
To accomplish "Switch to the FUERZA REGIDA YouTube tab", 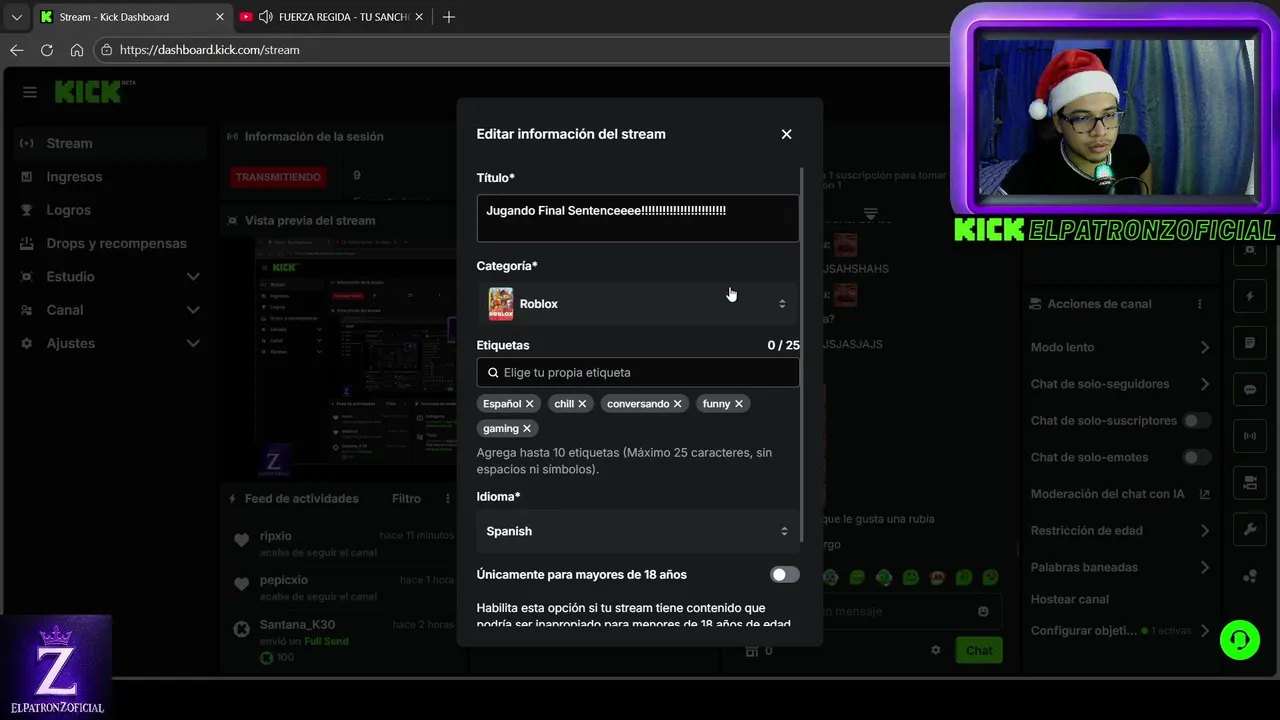I will coord(333,17).
